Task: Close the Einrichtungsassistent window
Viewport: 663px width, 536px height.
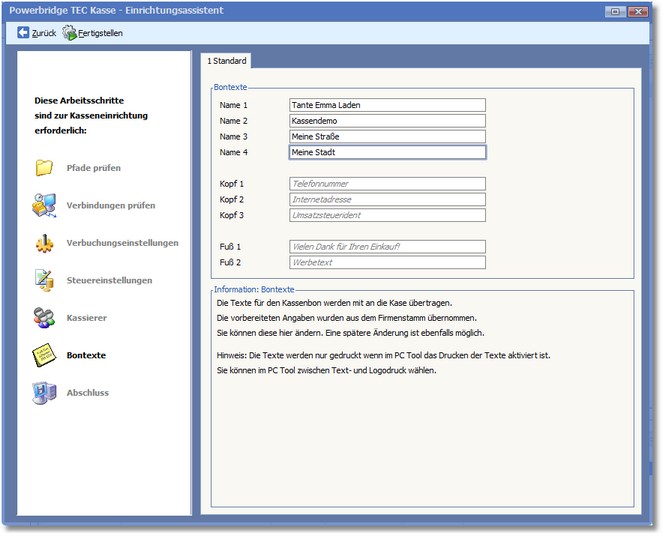Action: click(x=639, y=10)
